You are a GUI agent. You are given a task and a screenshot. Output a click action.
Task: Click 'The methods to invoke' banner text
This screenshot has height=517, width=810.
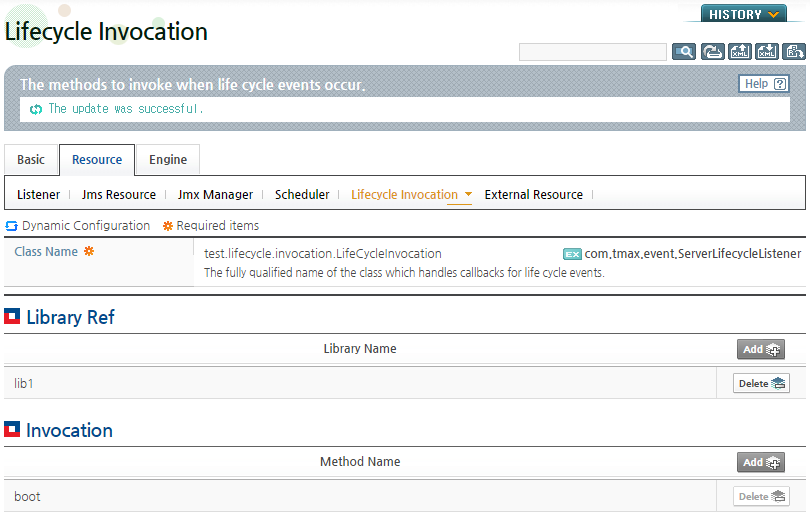[193, 84]
